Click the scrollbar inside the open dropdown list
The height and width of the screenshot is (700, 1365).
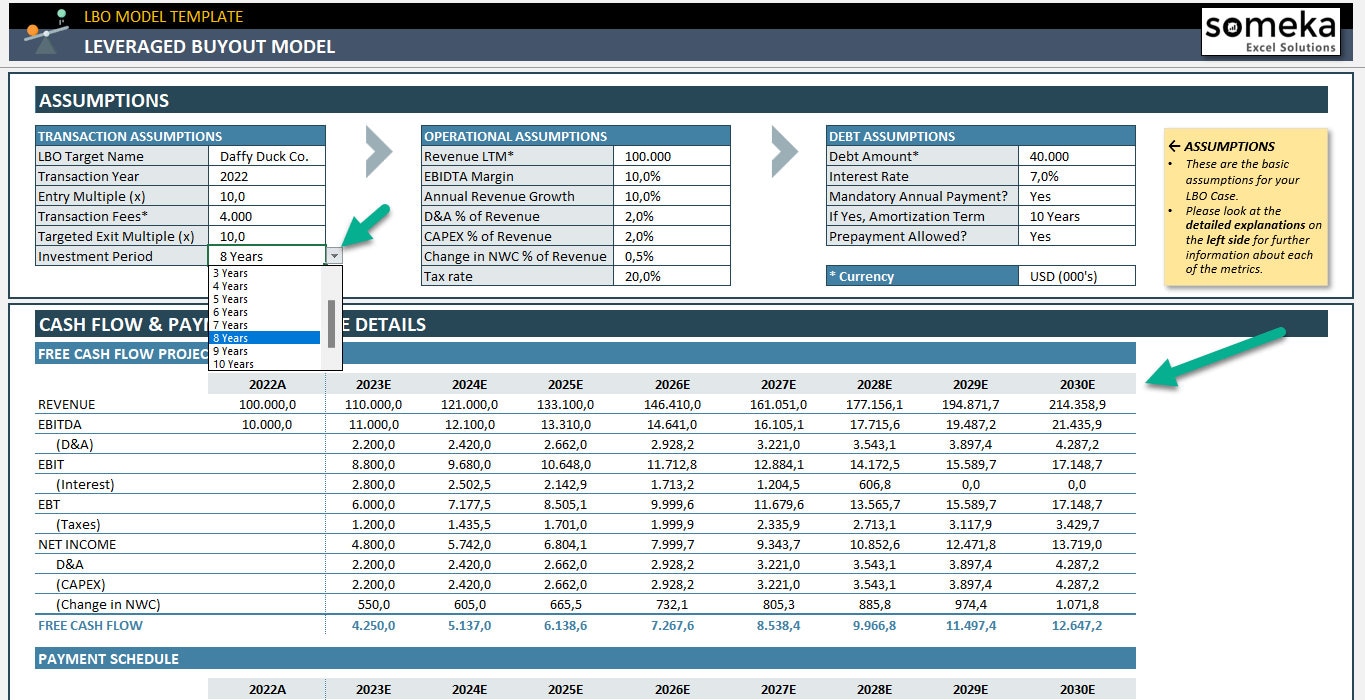pos(331,323)
